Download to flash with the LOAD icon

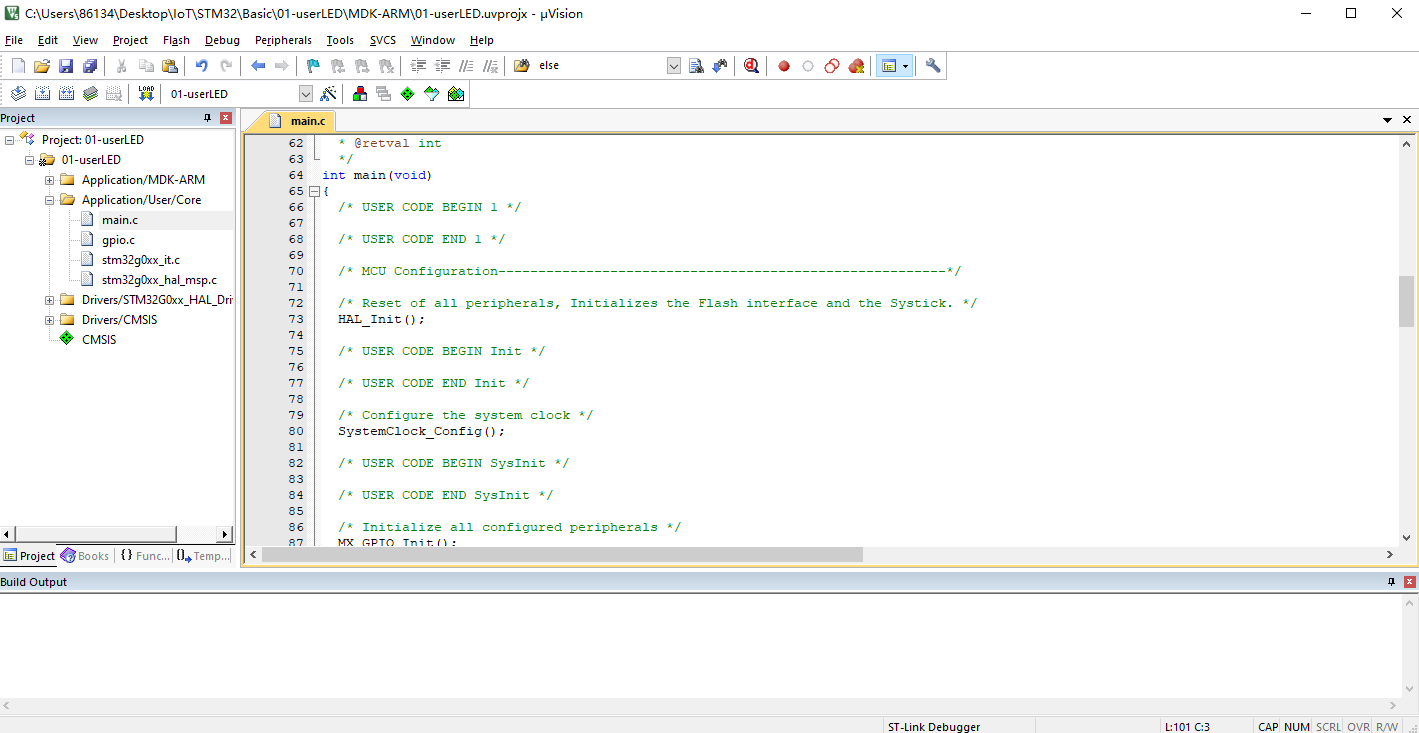146,94
